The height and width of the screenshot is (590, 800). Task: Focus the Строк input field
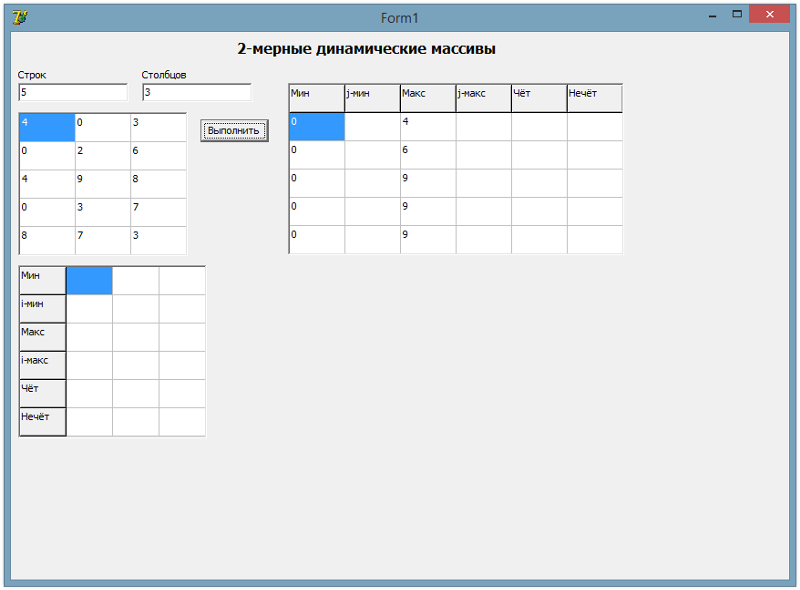tap(72, 92)
